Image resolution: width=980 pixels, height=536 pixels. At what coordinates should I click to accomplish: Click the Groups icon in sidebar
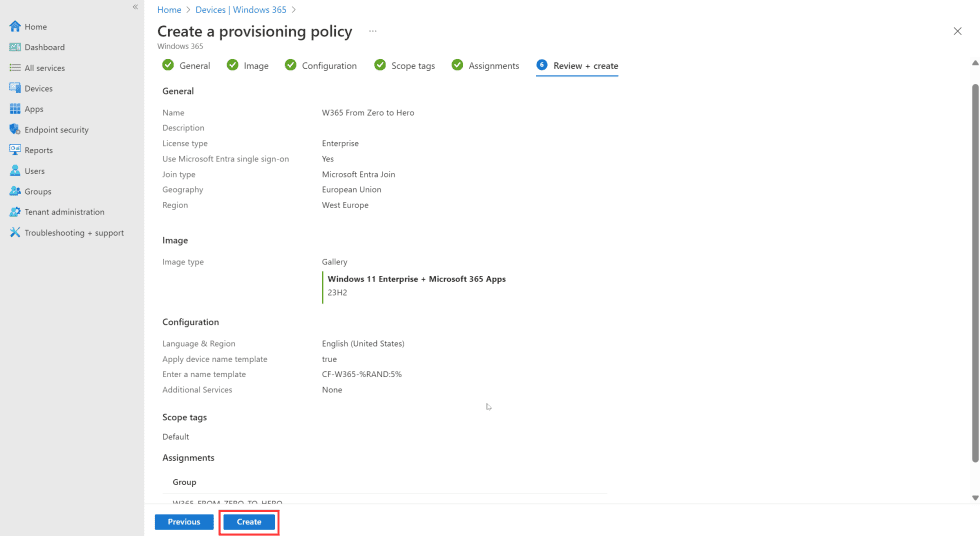pyautogui.click(x=15, y=191)
